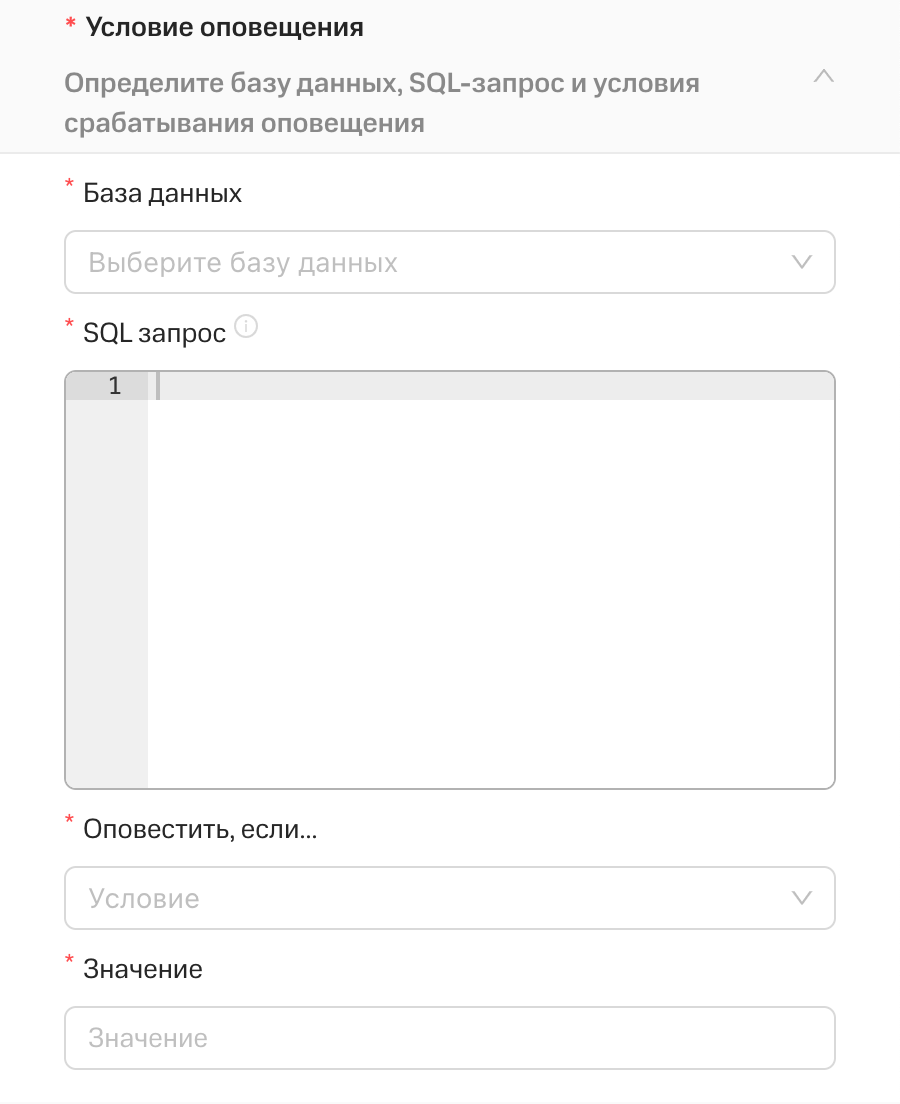Click the info icon beside SQL запрос
The width and height of the screenshot is (900, 1104).
coord(246,327)
